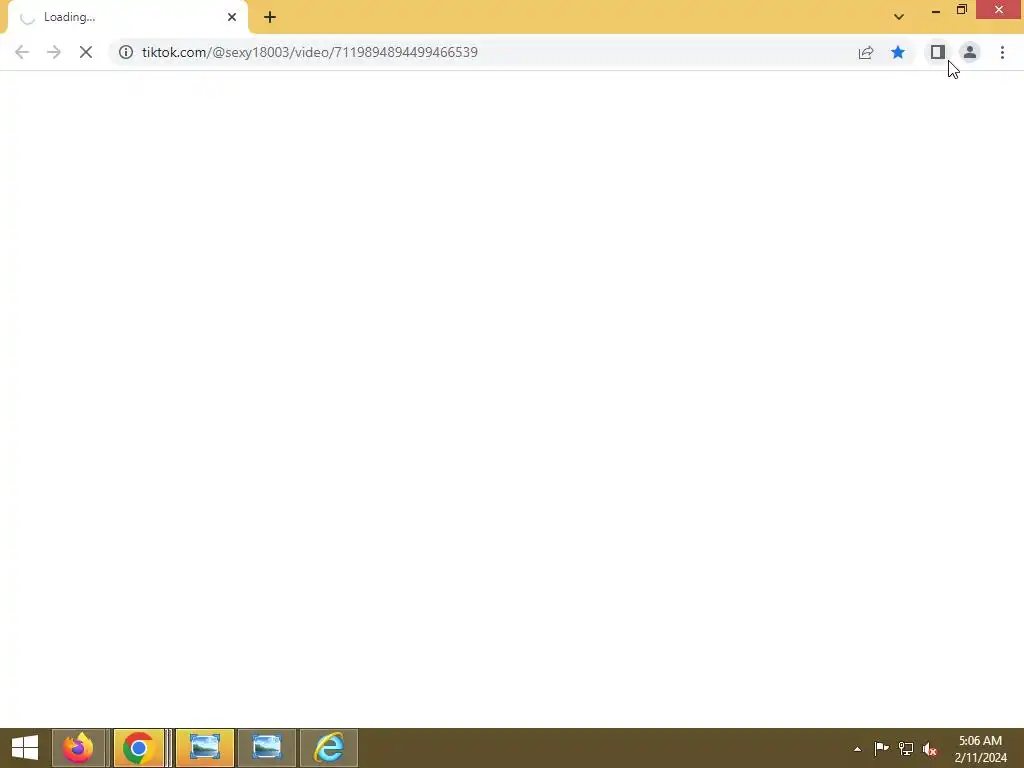Screen dimensions: 1024x768
Task: Open the clock showing 5:06 AM
Action: click(x=980, y=749)
